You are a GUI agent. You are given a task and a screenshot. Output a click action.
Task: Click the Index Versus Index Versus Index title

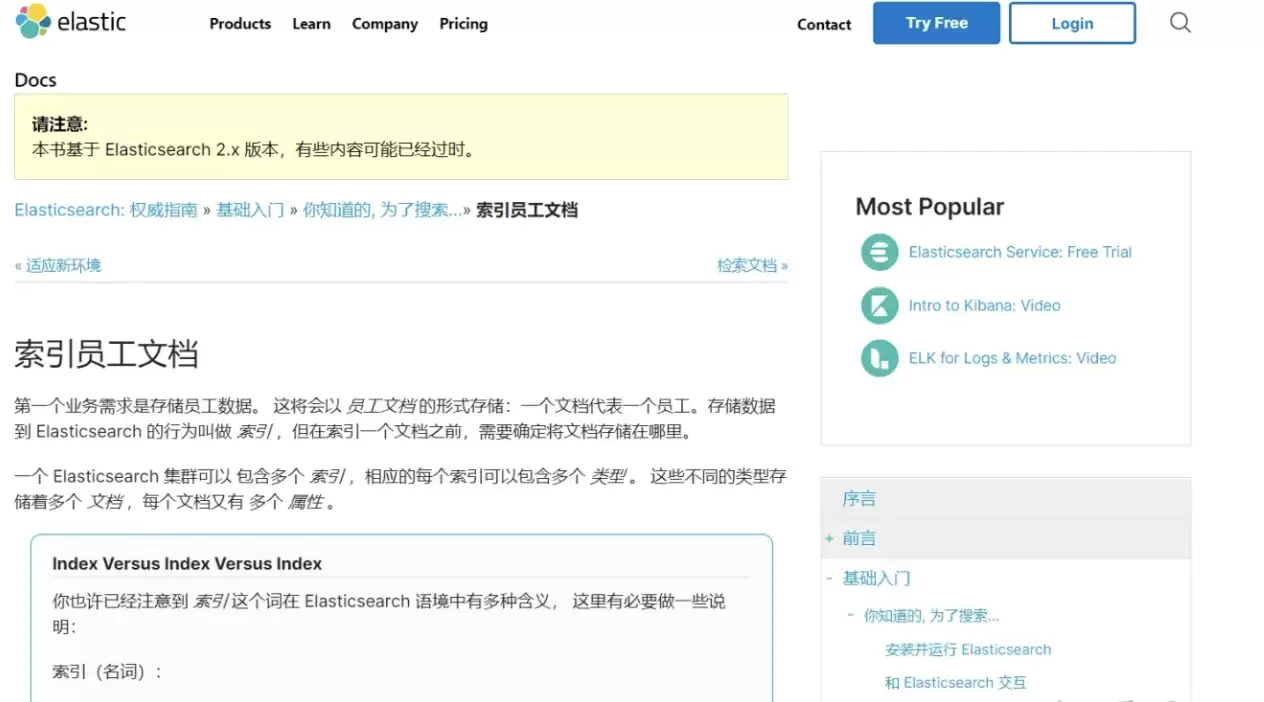pyautogui.click(x=187, y=564)
